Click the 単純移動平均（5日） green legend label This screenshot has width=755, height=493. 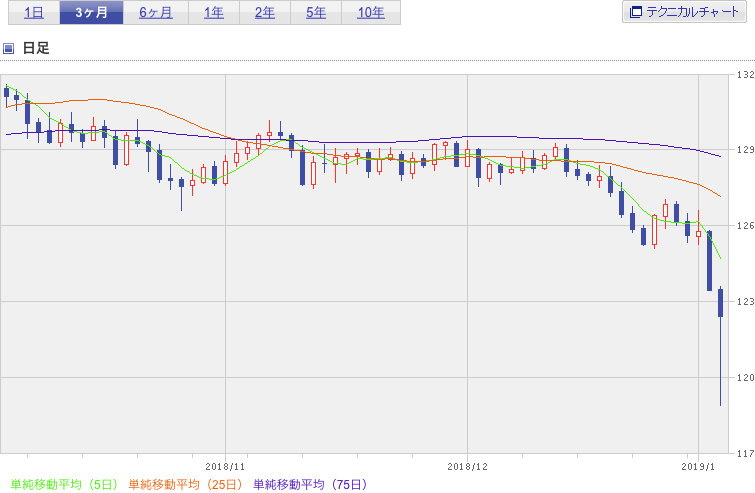[x=64, y=484]
